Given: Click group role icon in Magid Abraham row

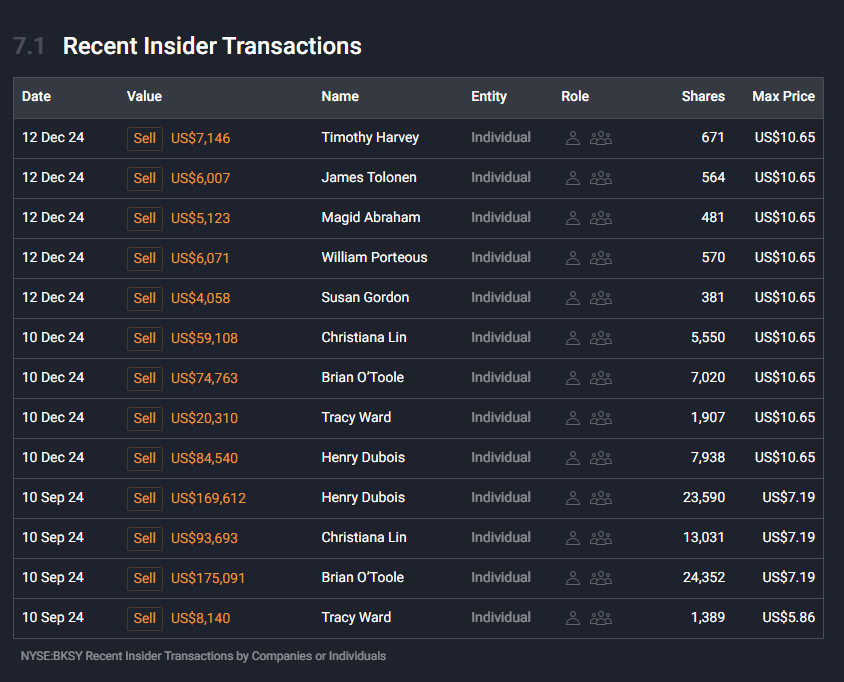Looking at the screenshot, I should [x=601, y=218].
